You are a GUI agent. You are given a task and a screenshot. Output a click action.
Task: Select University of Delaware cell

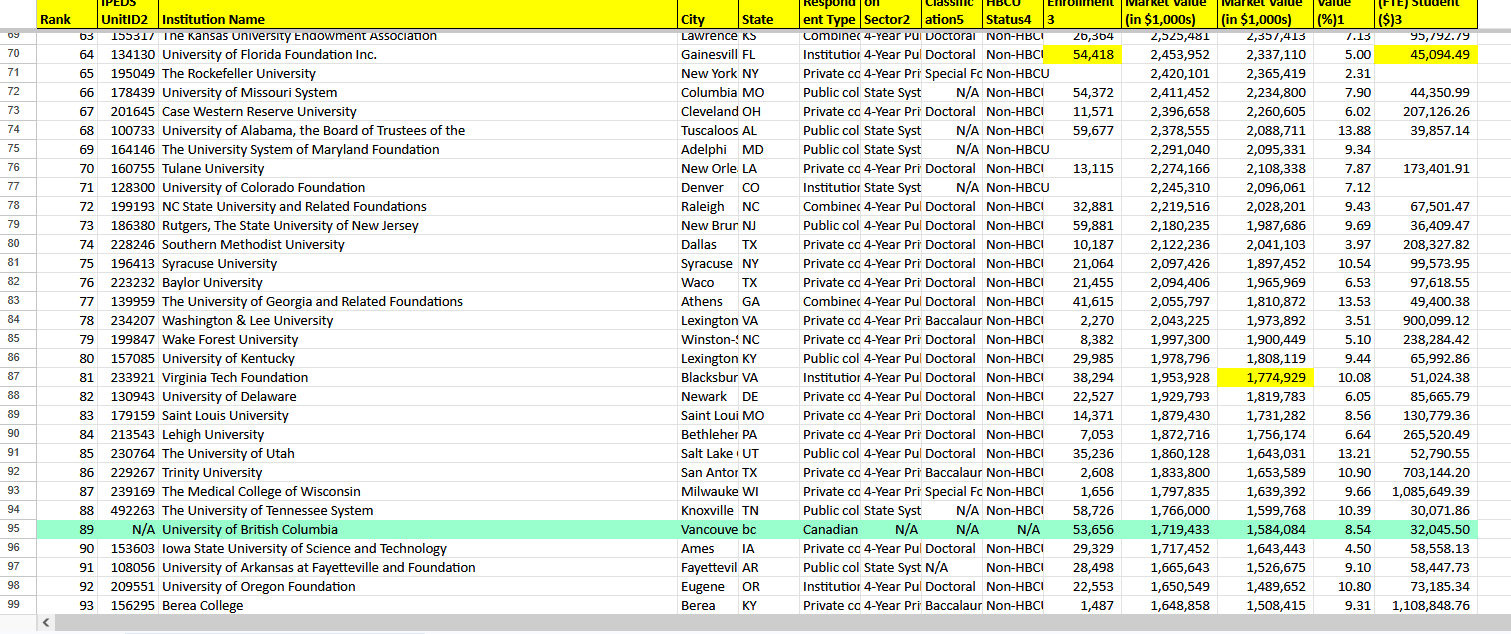point(417,396)
